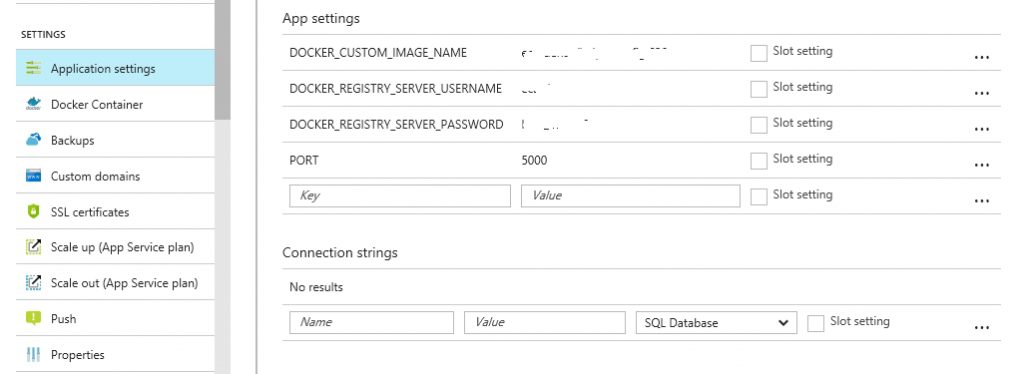Click the Scale up plan icon

[x=33, y=247]
